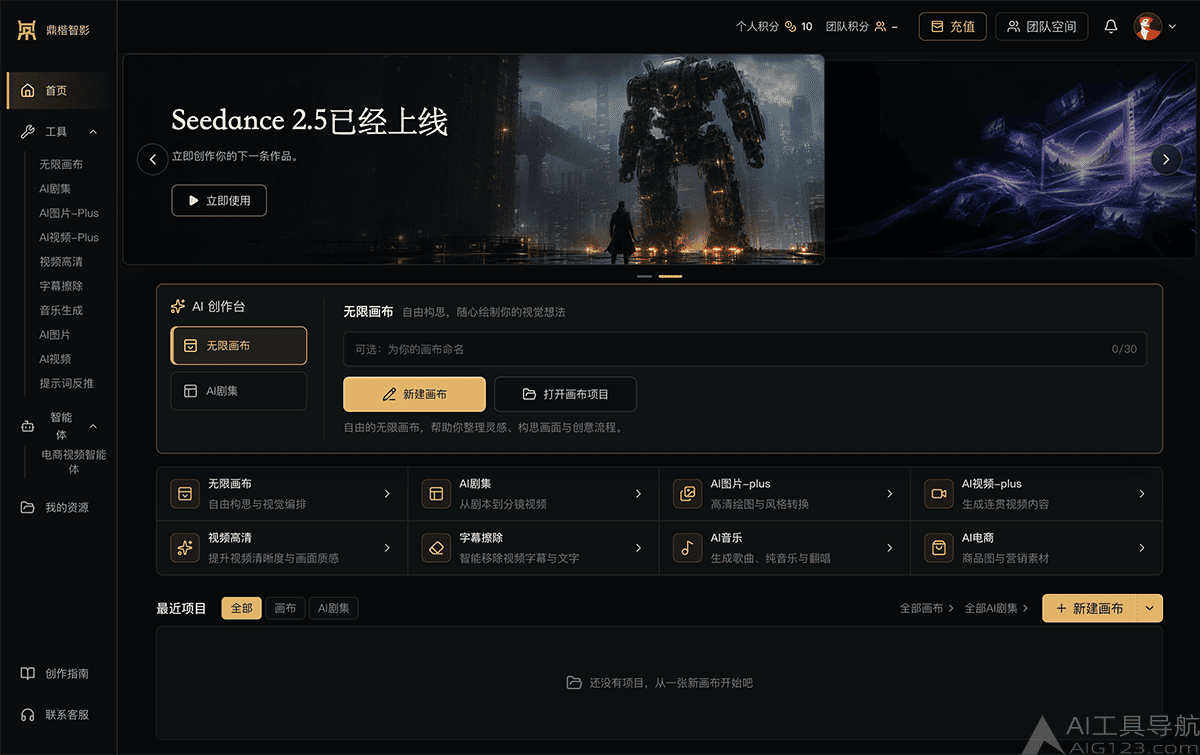The image size is (1200, 755).
Task: Click the 充值 button
Action: (953, 26)
